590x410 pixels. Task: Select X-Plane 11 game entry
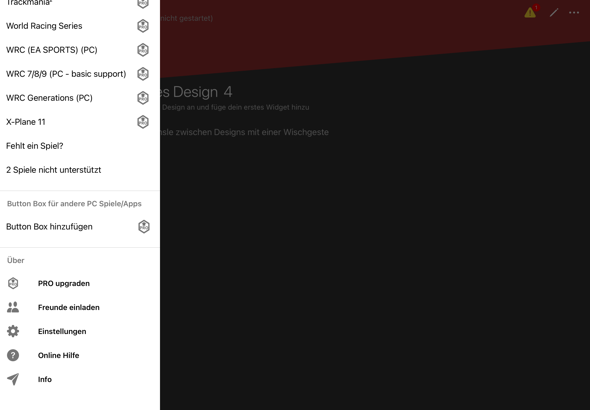tap(80, 122)
